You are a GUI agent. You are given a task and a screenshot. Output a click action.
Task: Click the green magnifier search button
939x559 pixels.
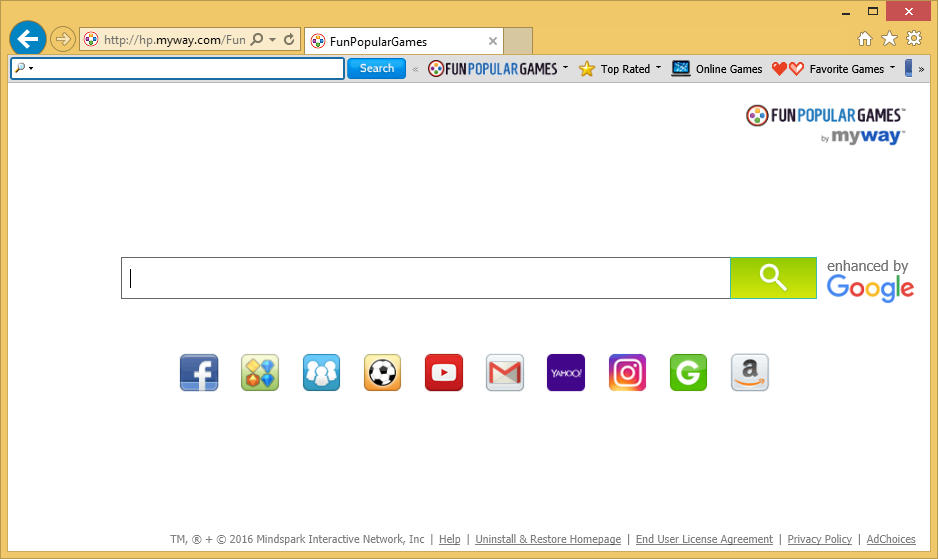(773, 278)
